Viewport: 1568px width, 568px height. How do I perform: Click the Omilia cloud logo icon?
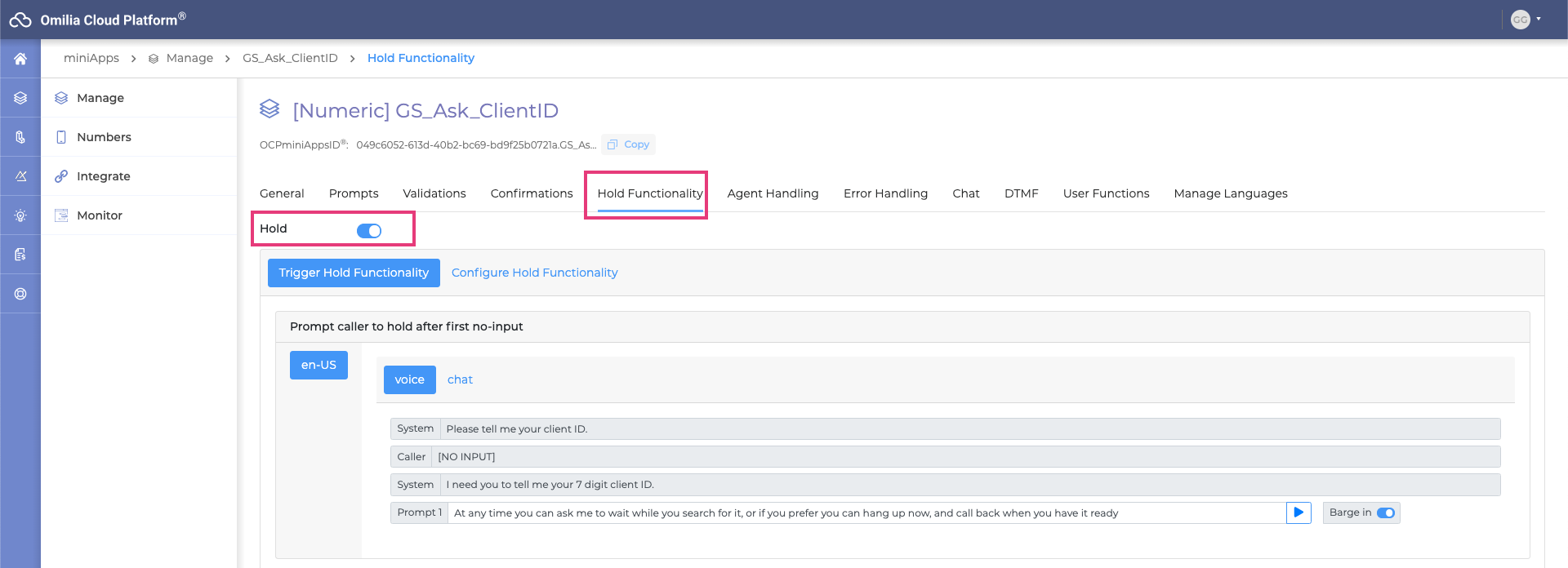coord(20,20)
